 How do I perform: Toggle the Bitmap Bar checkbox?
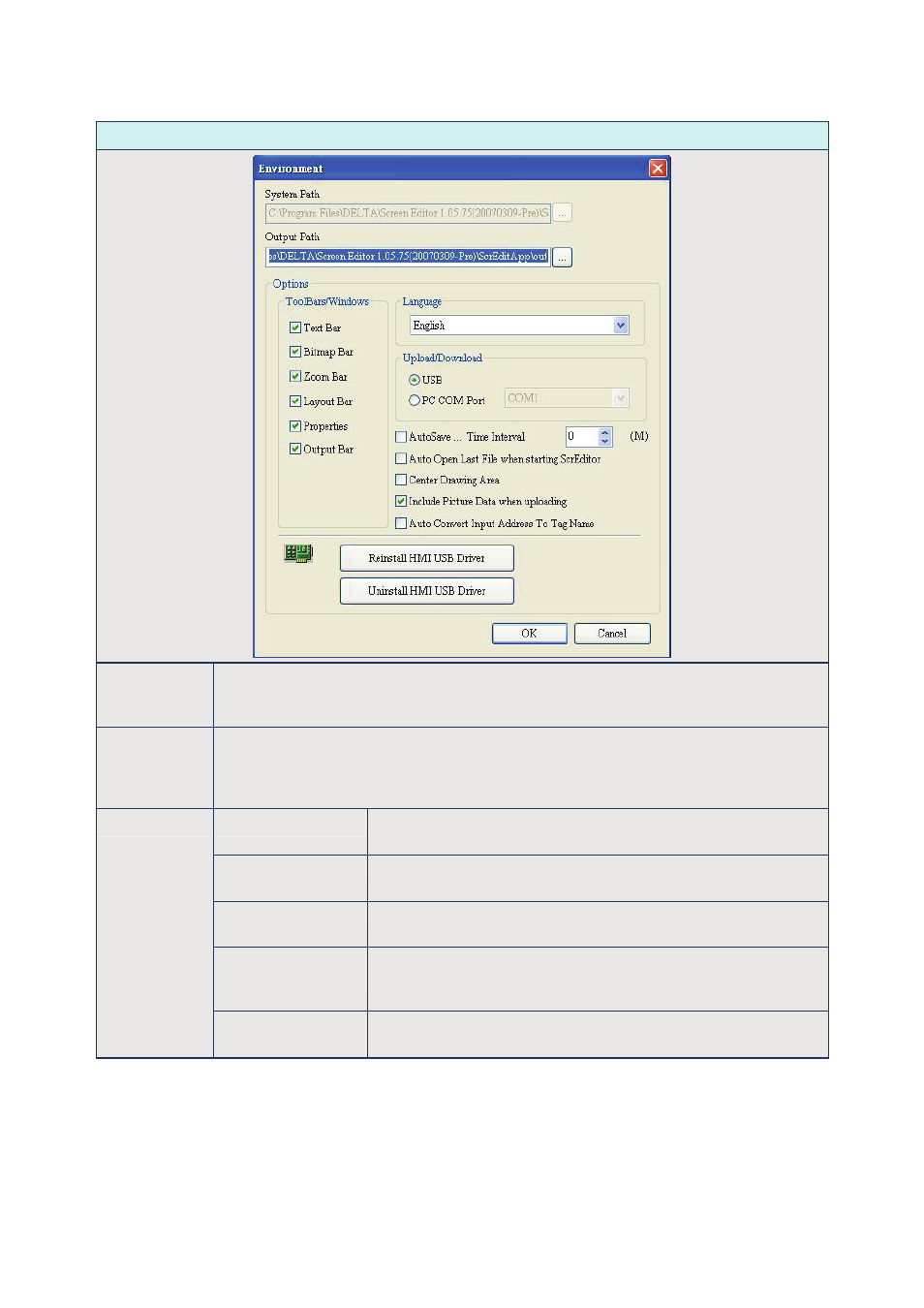pyautogui.click(x=295, y=352)
